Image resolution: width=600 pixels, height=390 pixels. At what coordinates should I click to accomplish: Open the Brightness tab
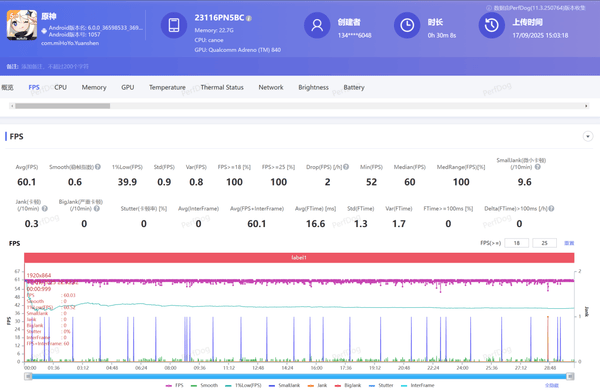point(313,87)
